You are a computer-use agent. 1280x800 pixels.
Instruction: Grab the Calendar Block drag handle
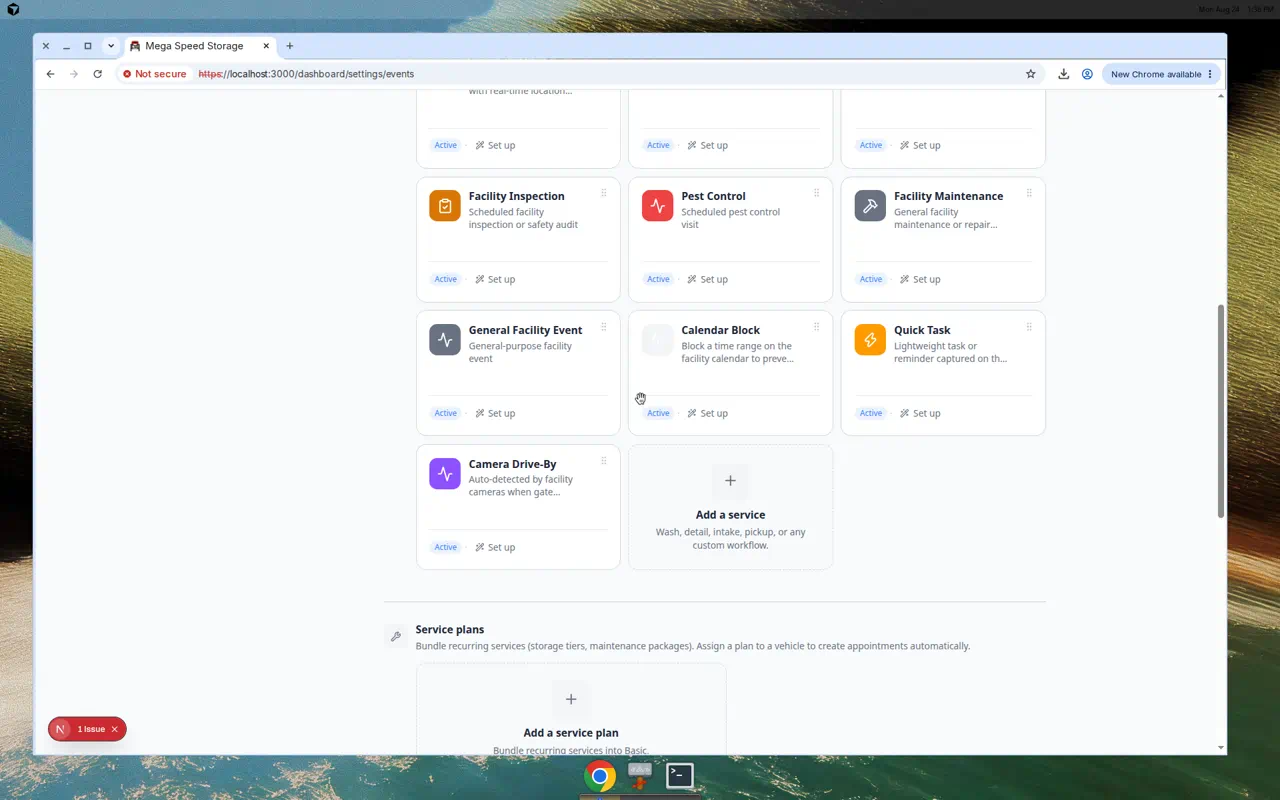817,327
